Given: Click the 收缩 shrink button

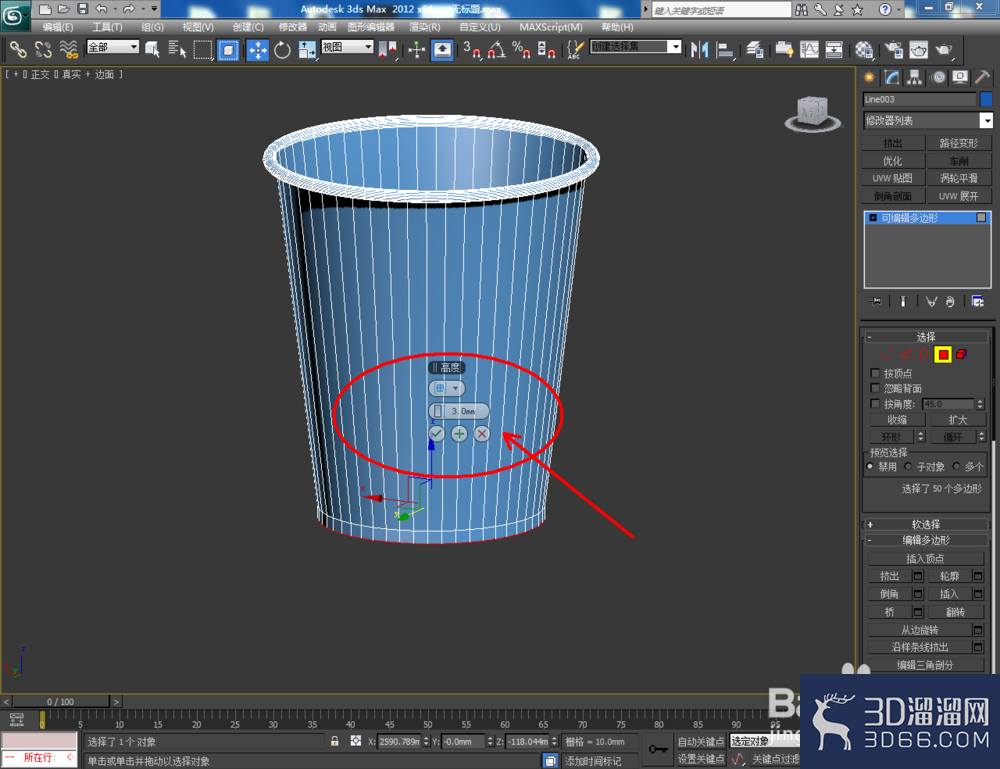Looking at the screenshot, I should coord(897,420).
